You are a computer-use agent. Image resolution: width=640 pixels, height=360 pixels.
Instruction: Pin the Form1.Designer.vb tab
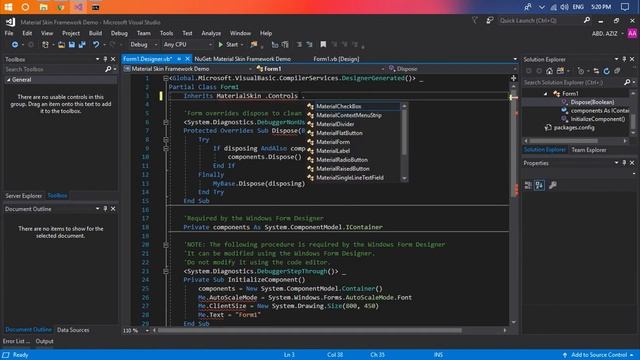179,59
